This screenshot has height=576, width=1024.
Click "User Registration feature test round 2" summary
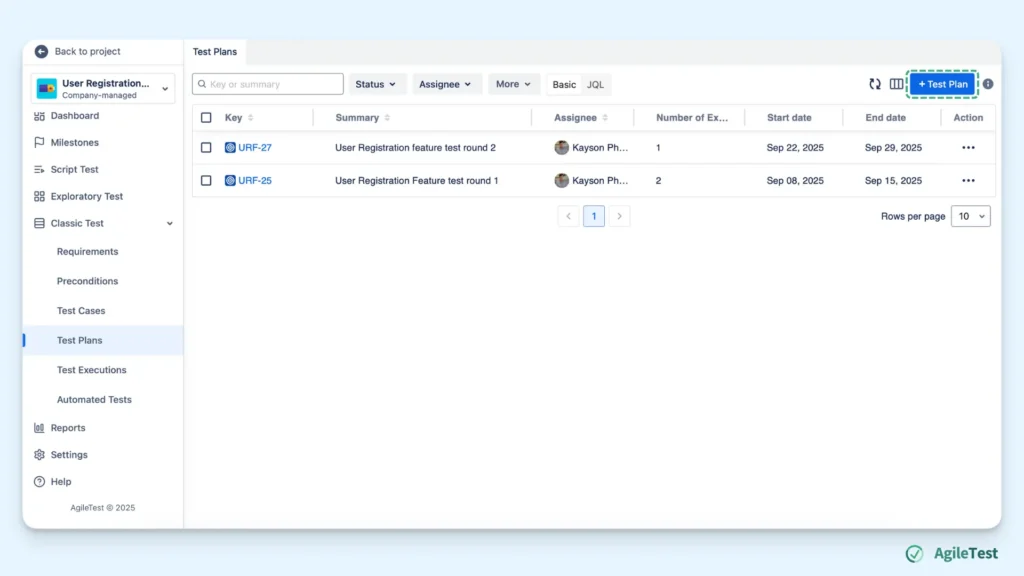415,148
